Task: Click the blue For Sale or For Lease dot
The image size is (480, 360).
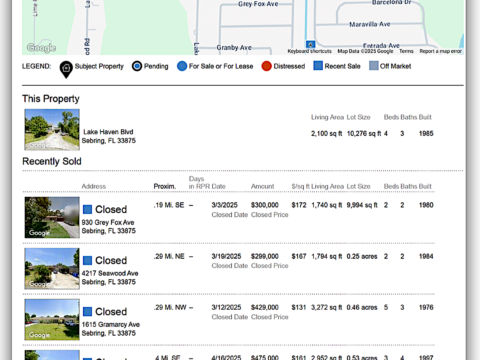Action: [182, 66]
